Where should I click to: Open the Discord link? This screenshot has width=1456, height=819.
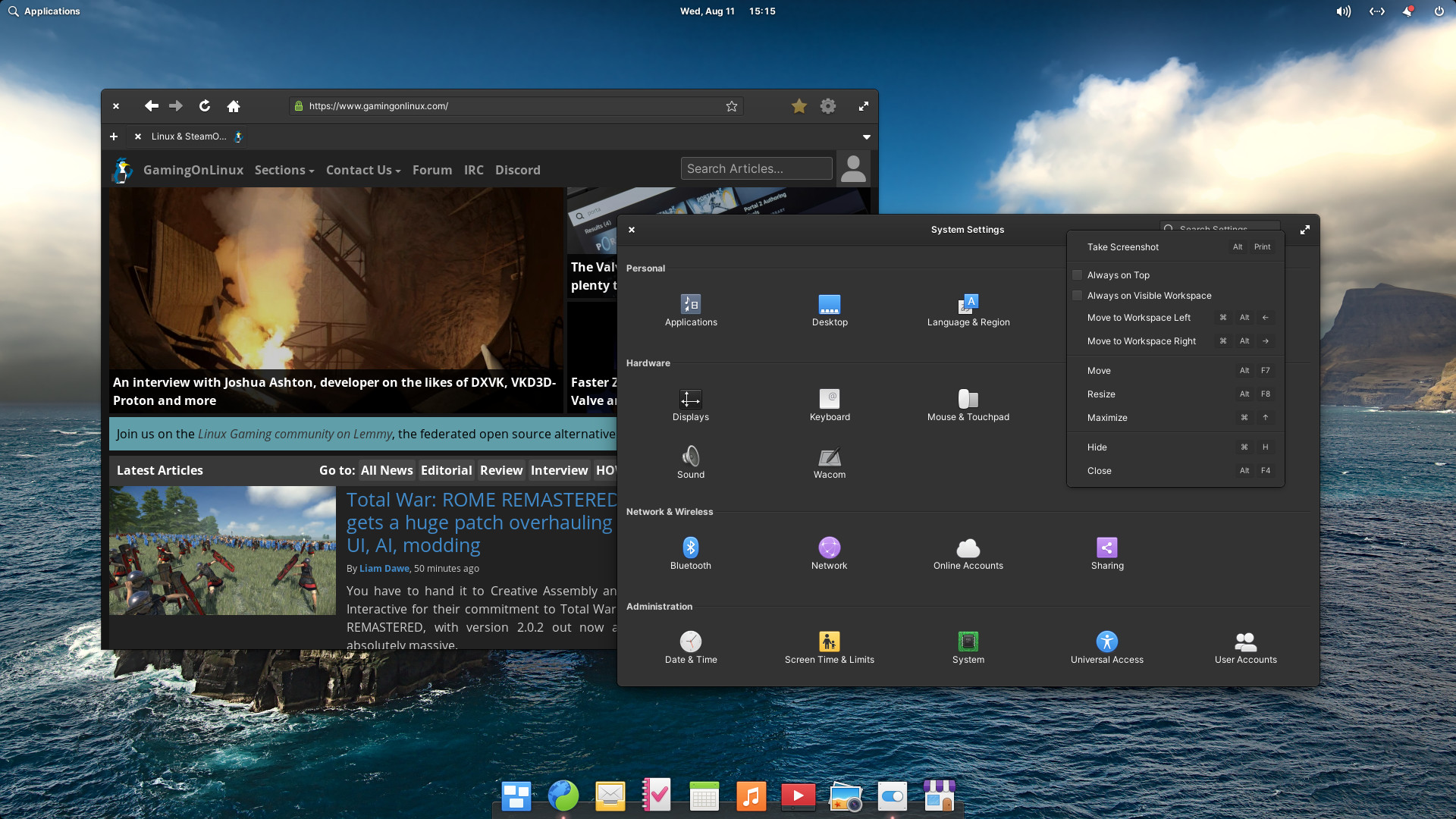pos(517,170)
